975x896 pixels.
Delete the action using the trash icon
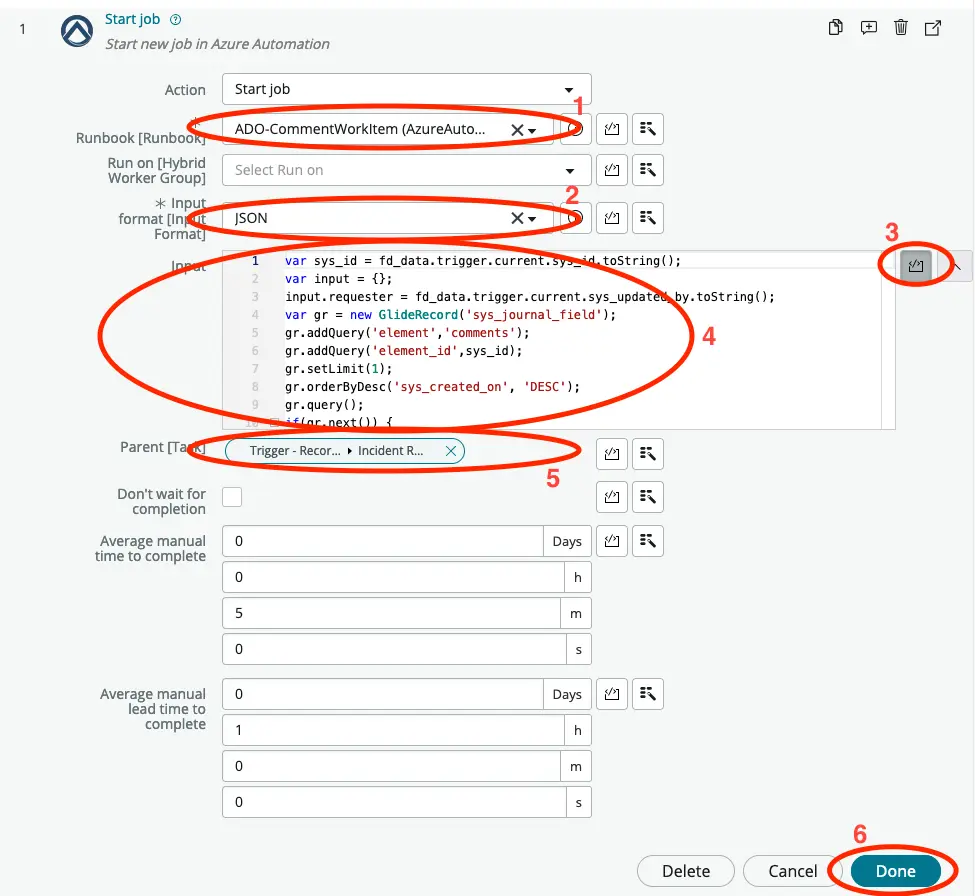[900, 27]
